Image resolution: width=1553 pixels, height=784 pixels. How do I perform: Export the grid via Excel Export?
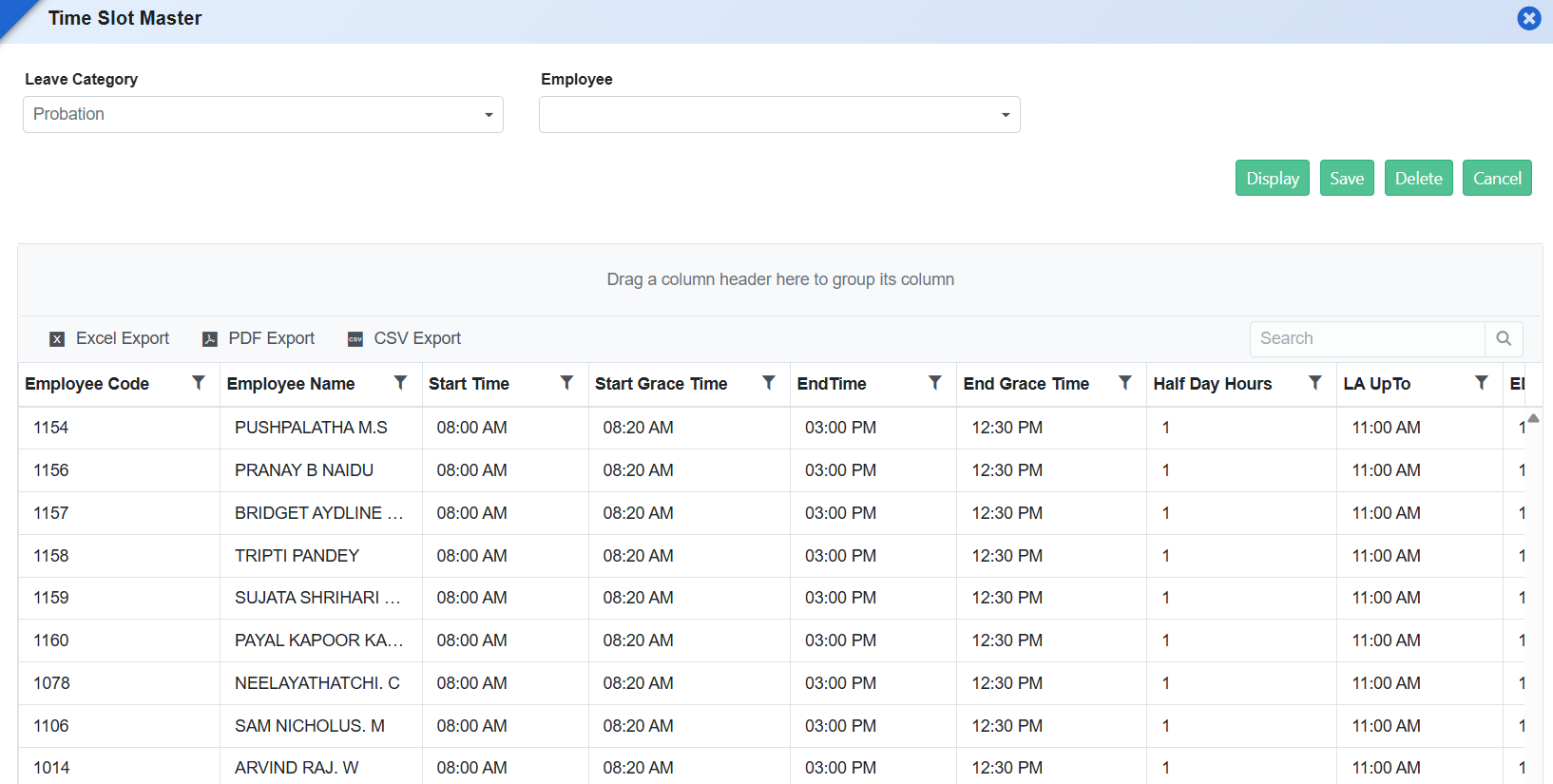109,338
